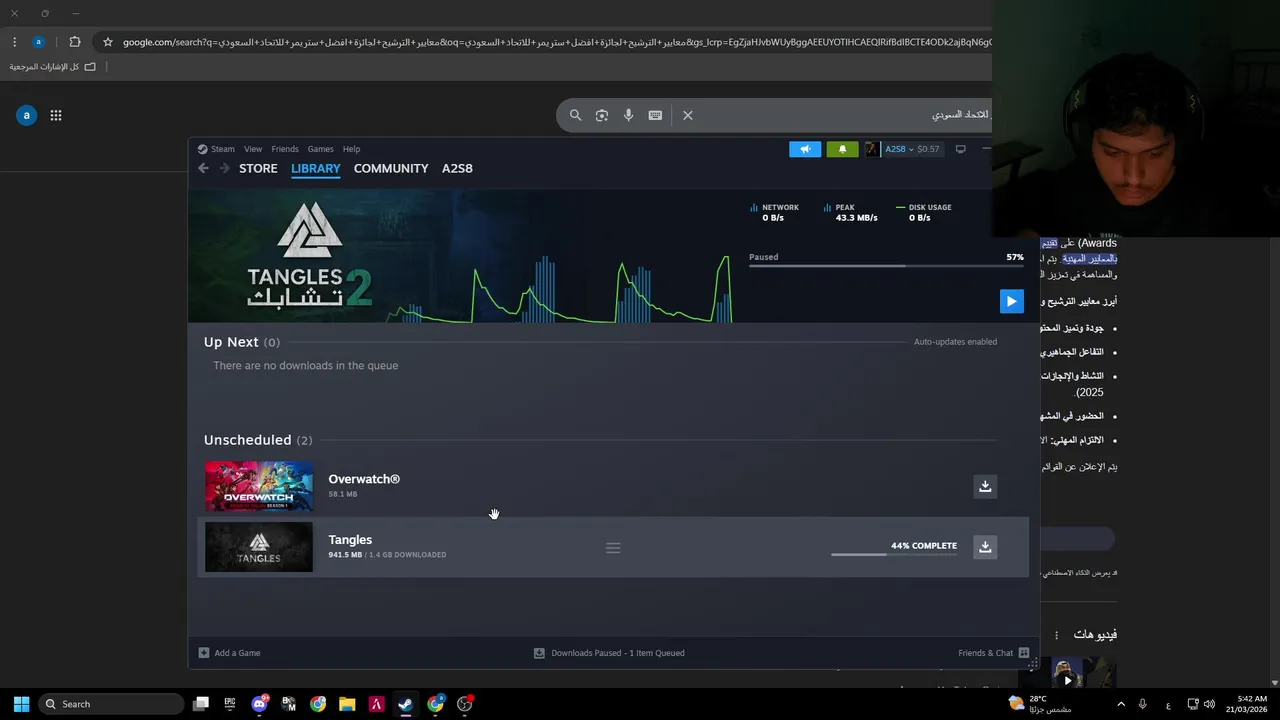Click Google search by image lens icon
Screen dimensions: 1280x720
(602, 115)
